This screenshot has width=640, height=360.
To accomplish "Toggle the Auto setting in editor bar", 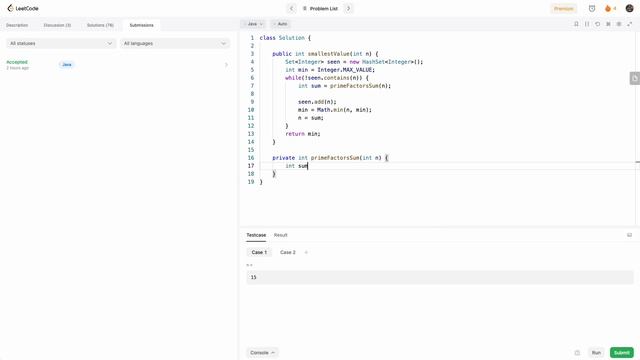I will tap(281, 24).
